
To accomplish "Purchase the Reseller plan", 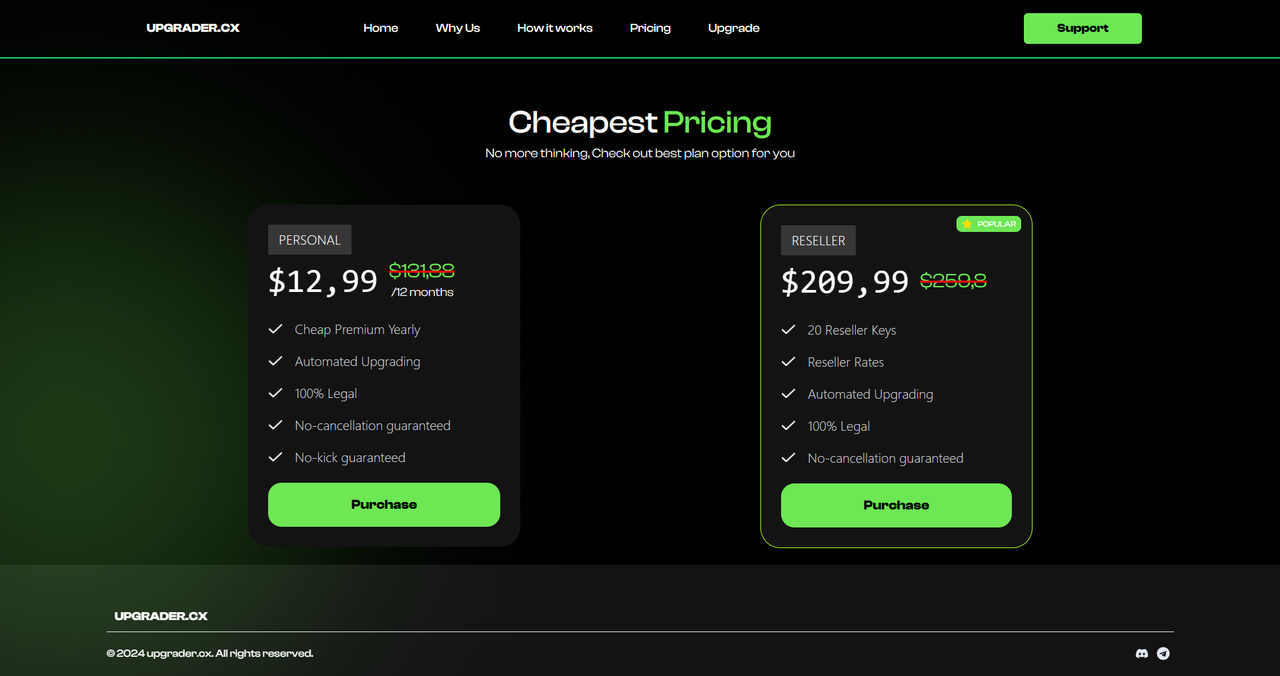I will tap(896, 505).
